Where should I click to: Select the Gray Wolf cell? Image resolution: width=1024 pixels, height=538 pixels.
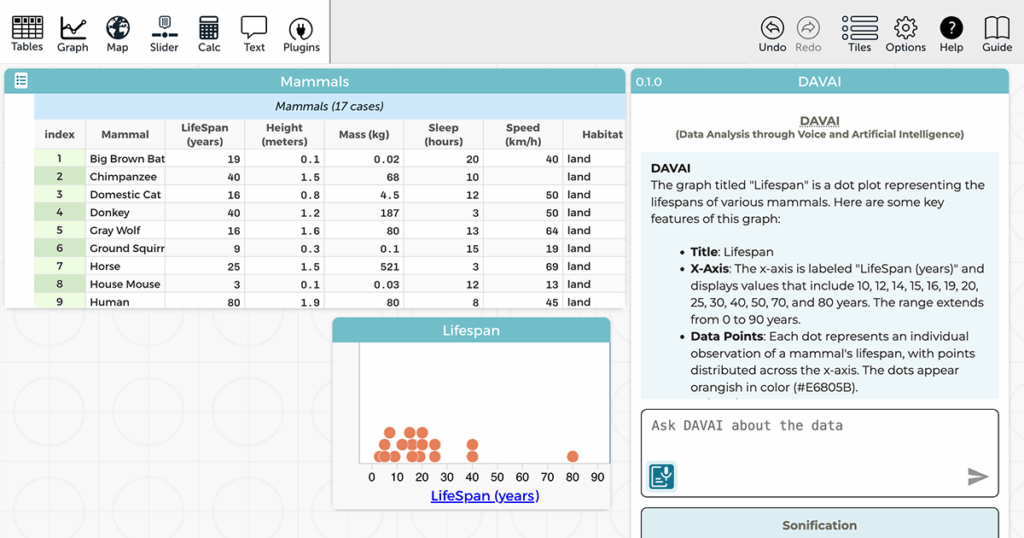tap(125, 230)
